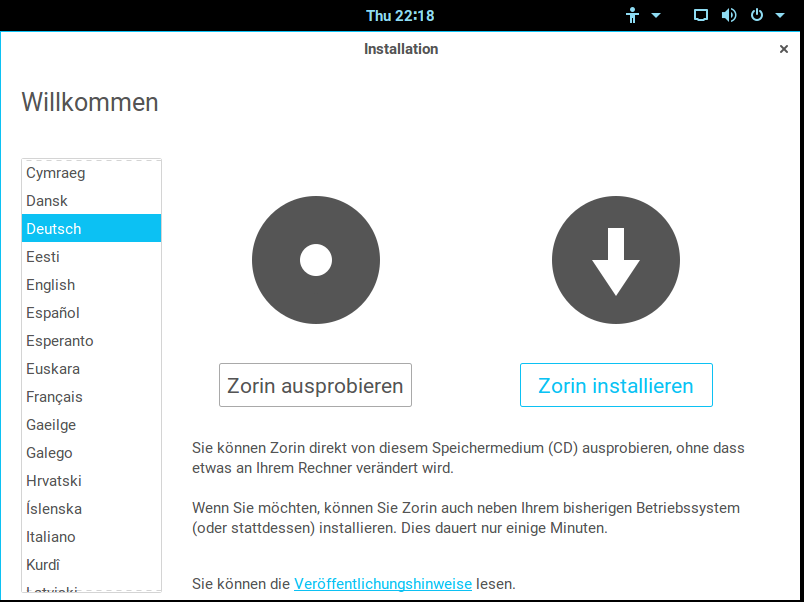Open the accessibility menu icon
Screen dimensions: 804x602
click(632, 16)
